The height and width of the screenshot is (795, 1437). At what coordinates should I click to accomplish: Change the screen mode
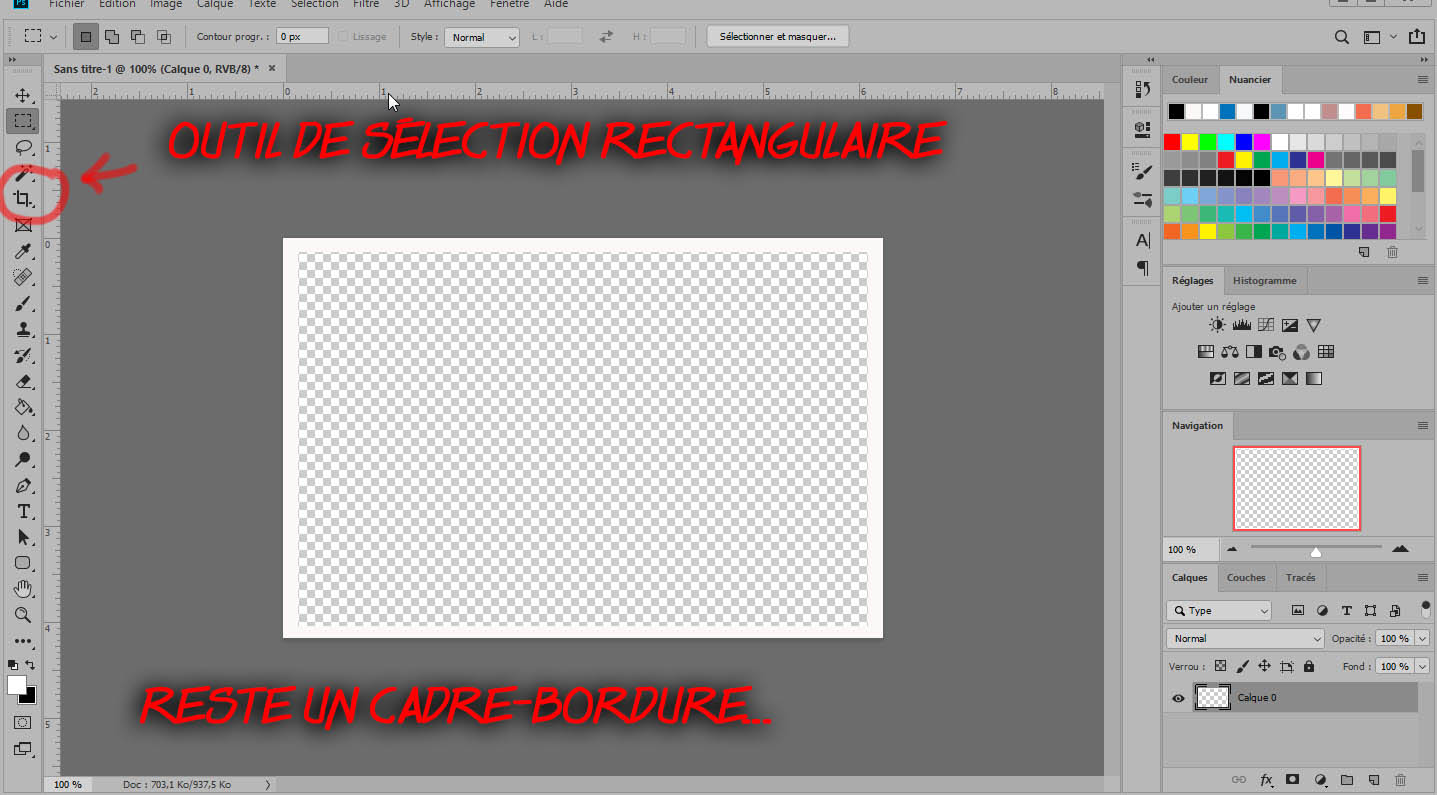click(23, 748)
